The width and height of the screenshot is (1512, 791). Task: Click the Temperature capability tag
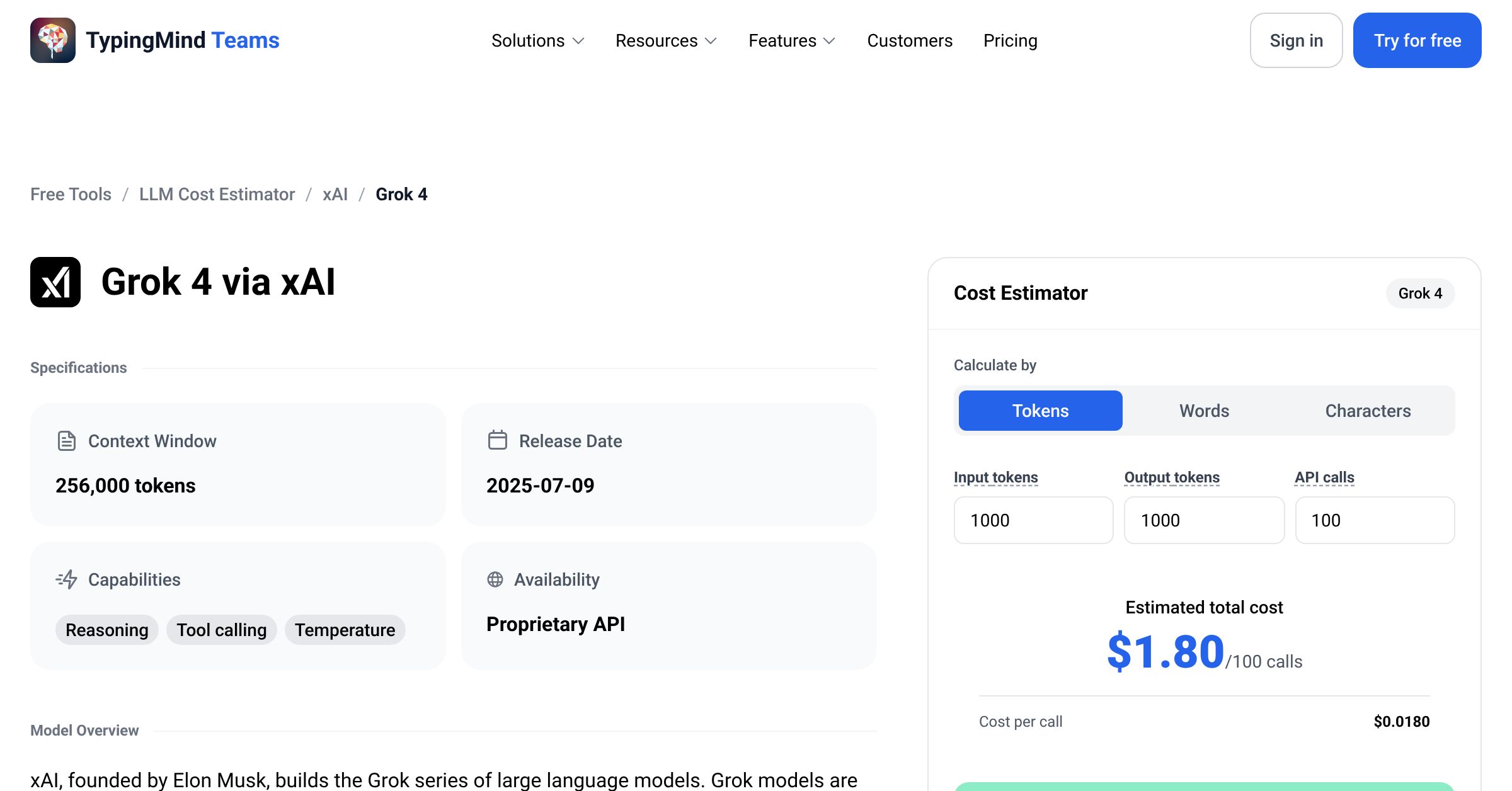point(345,630)
